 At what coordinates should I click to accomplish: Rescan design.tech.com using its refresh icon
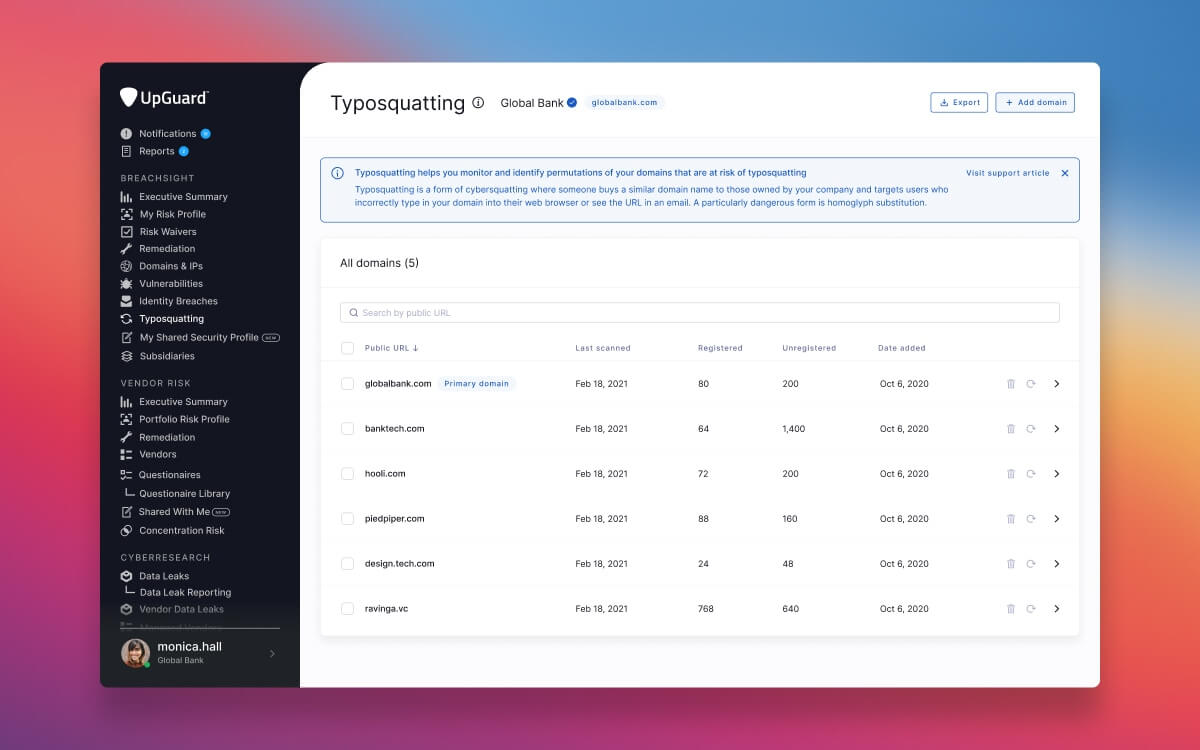1031,564
